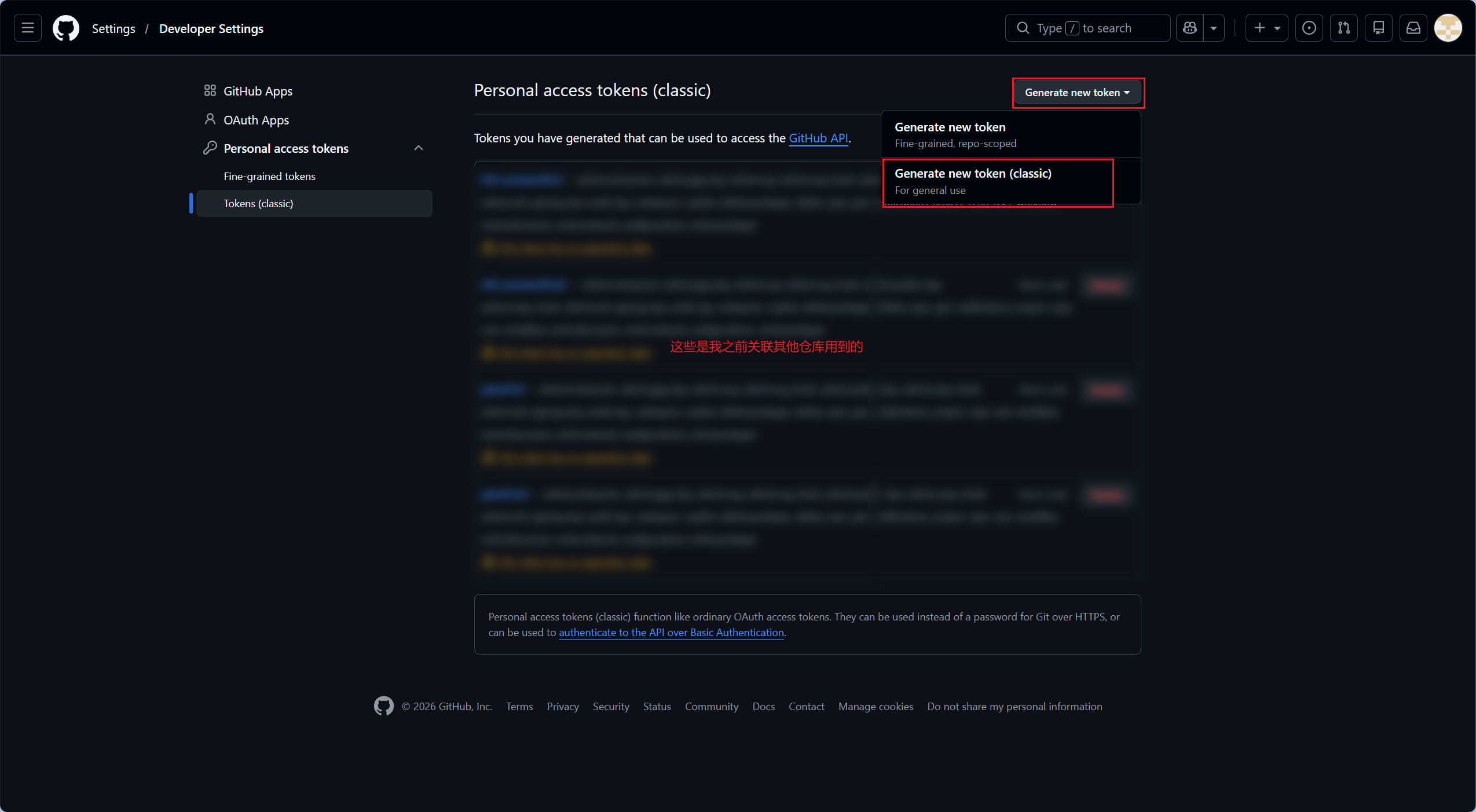
Task: Follow the GitHub API link
Action: (818, 138)
